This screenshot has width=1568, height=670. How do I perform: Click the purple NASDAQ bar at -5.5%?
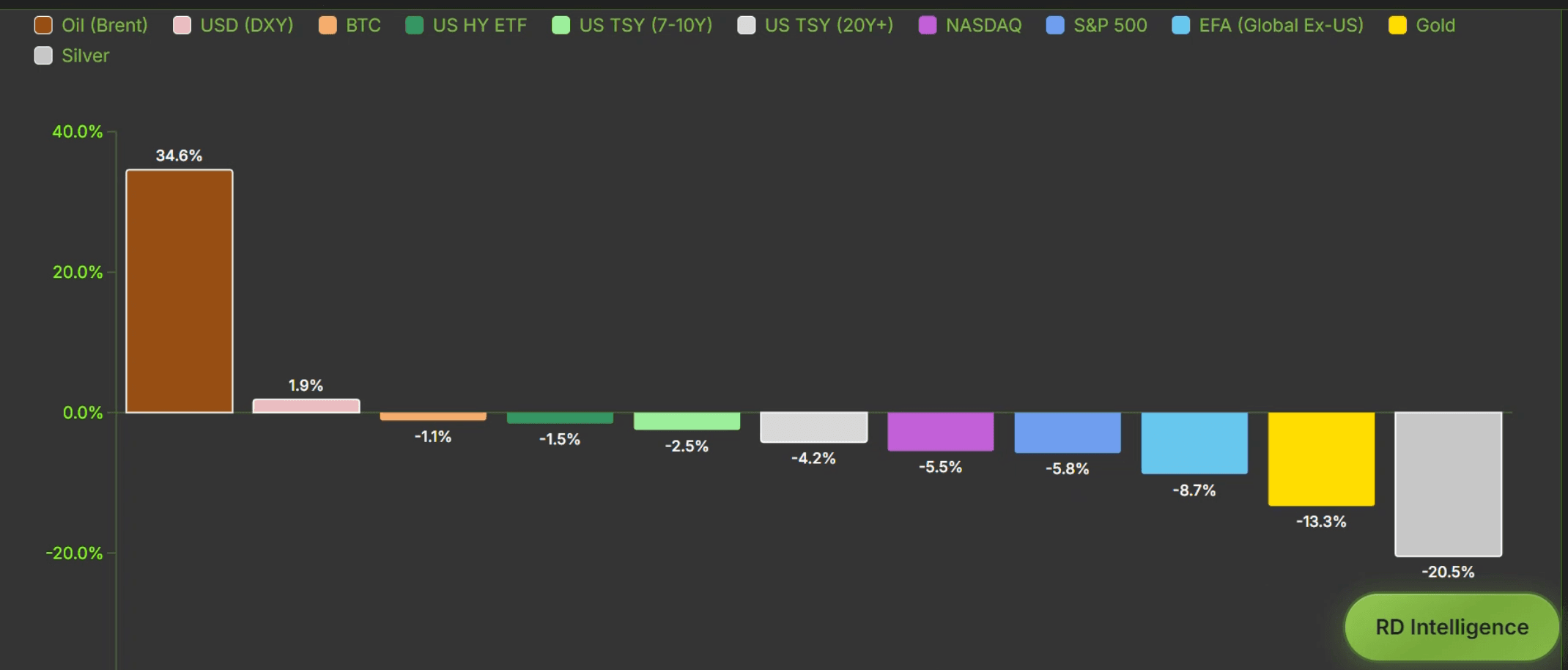click(x=941, y=431)
